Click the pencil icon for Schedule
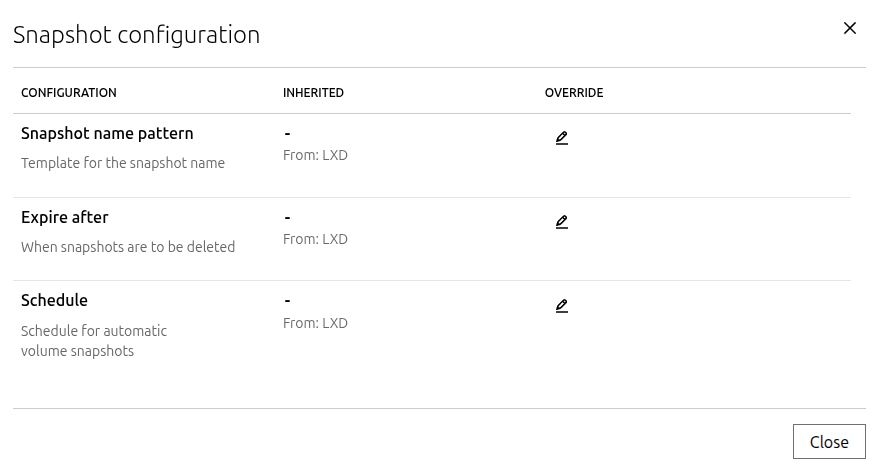879x470 pixels. (x=561, y=306)
